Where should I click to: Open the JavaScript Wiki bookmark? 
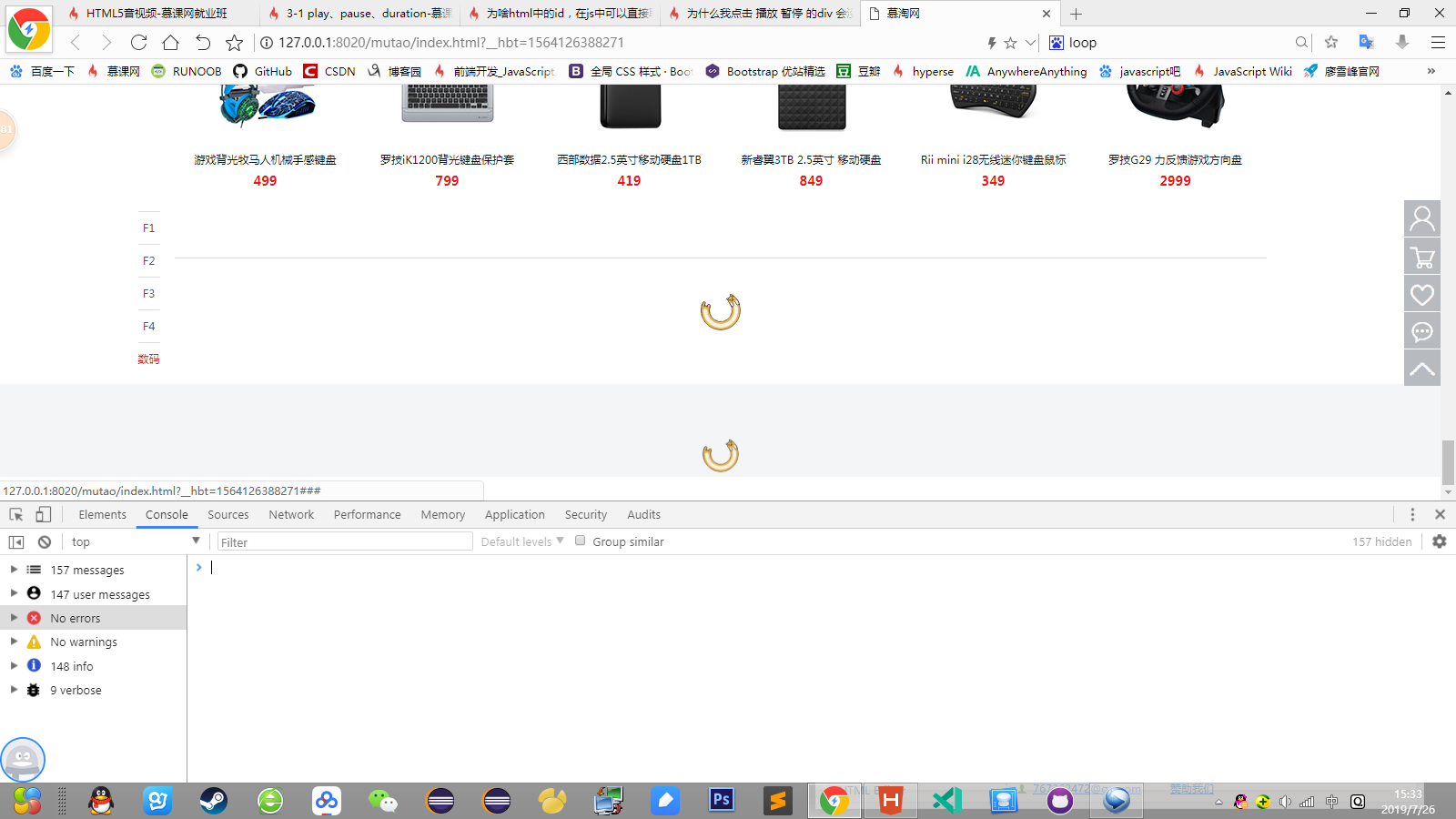[x=1243, y=71]
